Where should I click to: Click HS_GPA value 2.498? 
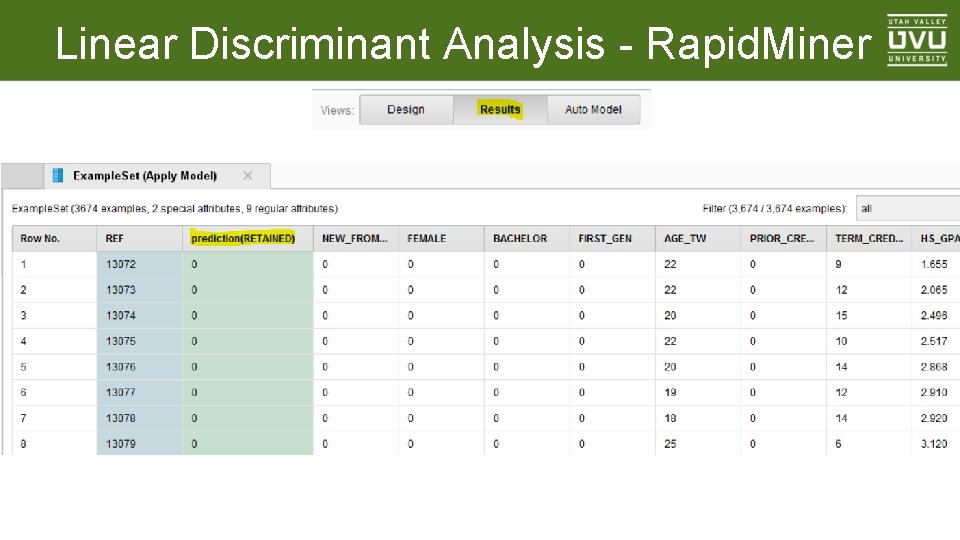coord(934,316)
